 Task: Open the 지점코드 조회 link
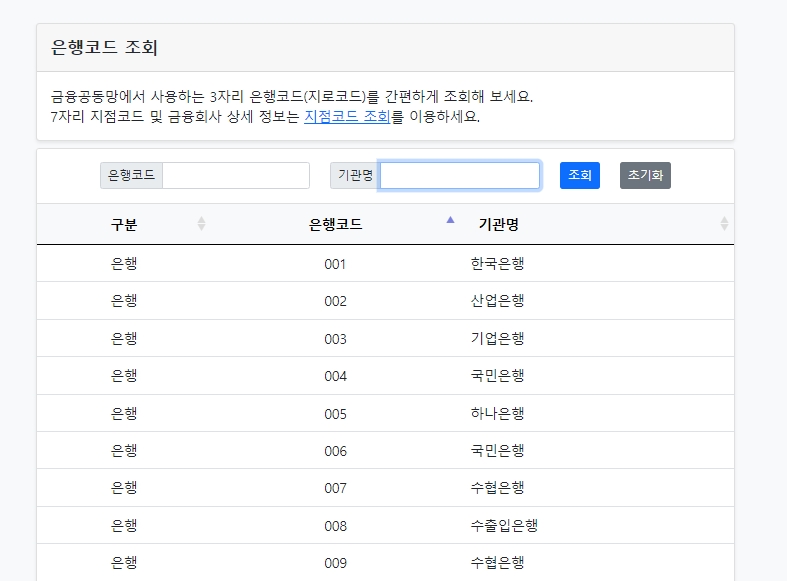pyautogui.click(x=347, y=116)
